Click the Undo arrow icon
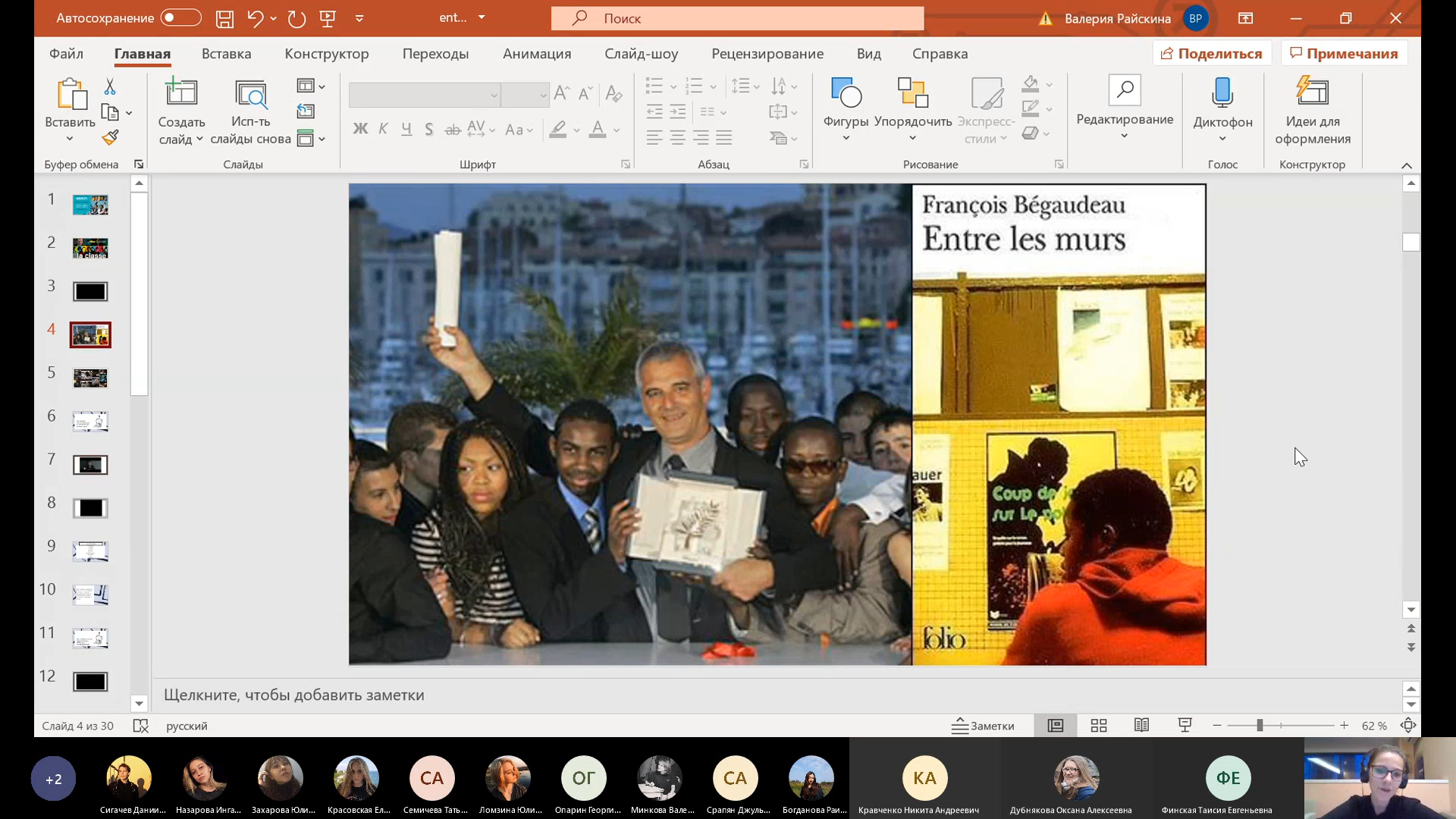This screenshot has width=1456, height=819. click(255, 19)
